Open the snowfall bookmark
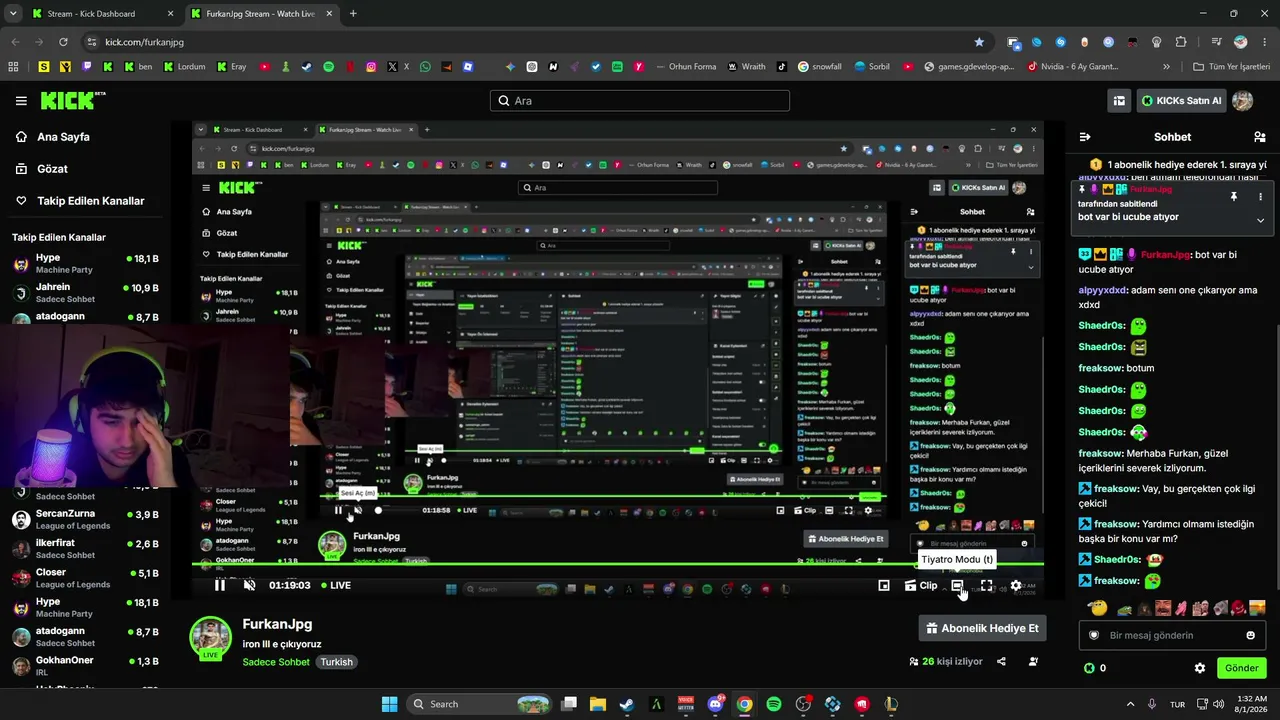Image resolution: width=1280 pixels, height=720 pixels. [x=819, y=67]
